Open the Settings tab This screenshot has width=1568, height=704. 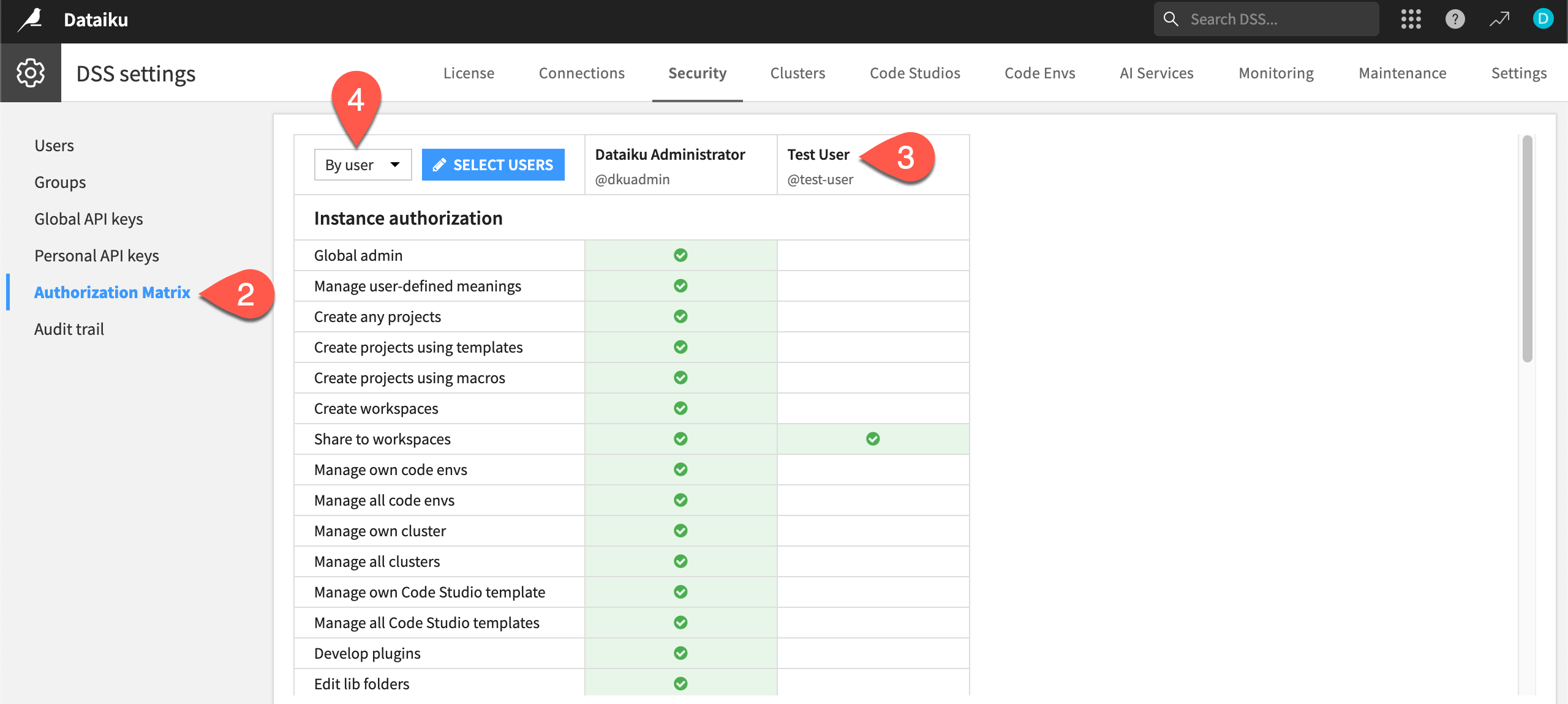pos(1518,73)
